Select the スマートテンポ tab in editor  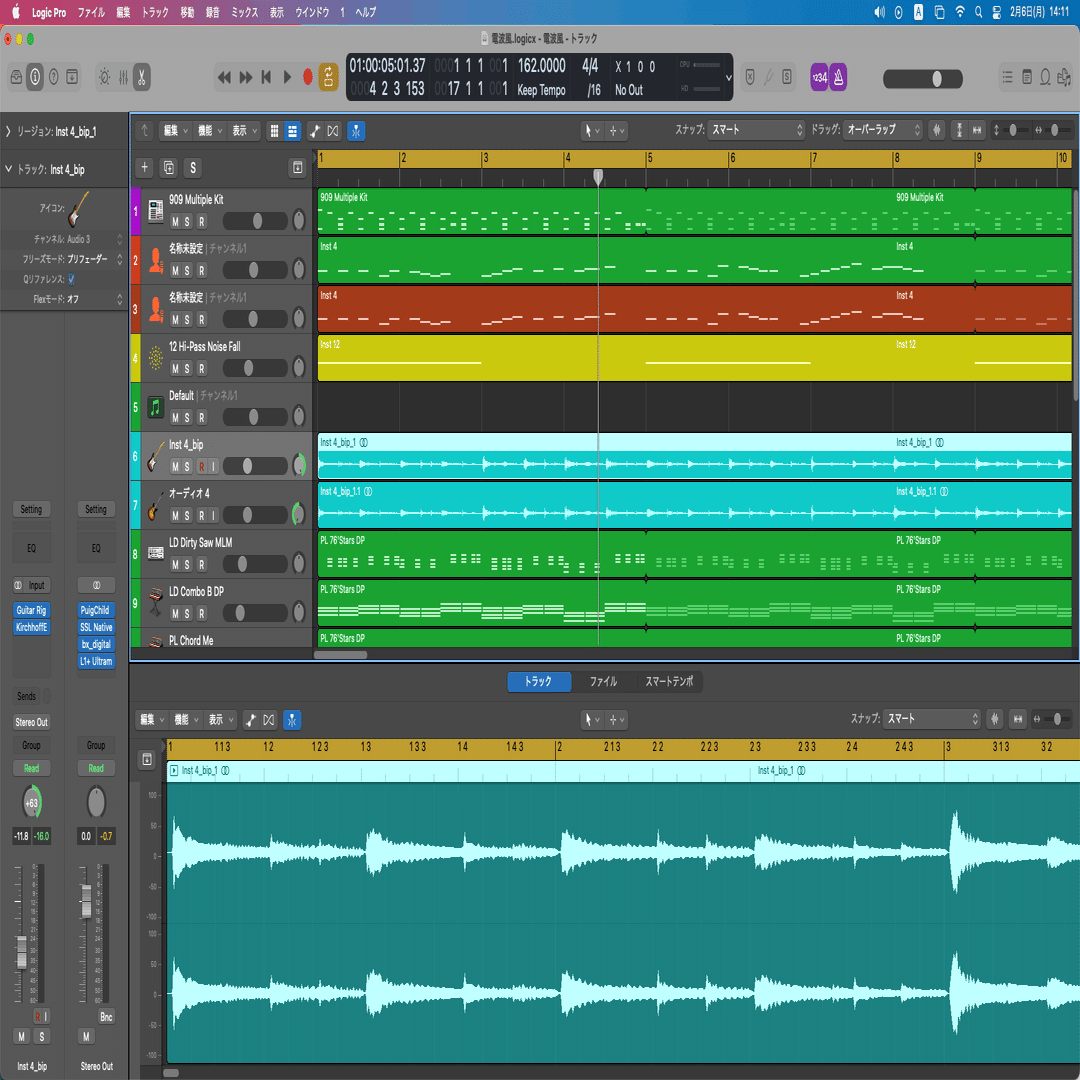(669, 682)
